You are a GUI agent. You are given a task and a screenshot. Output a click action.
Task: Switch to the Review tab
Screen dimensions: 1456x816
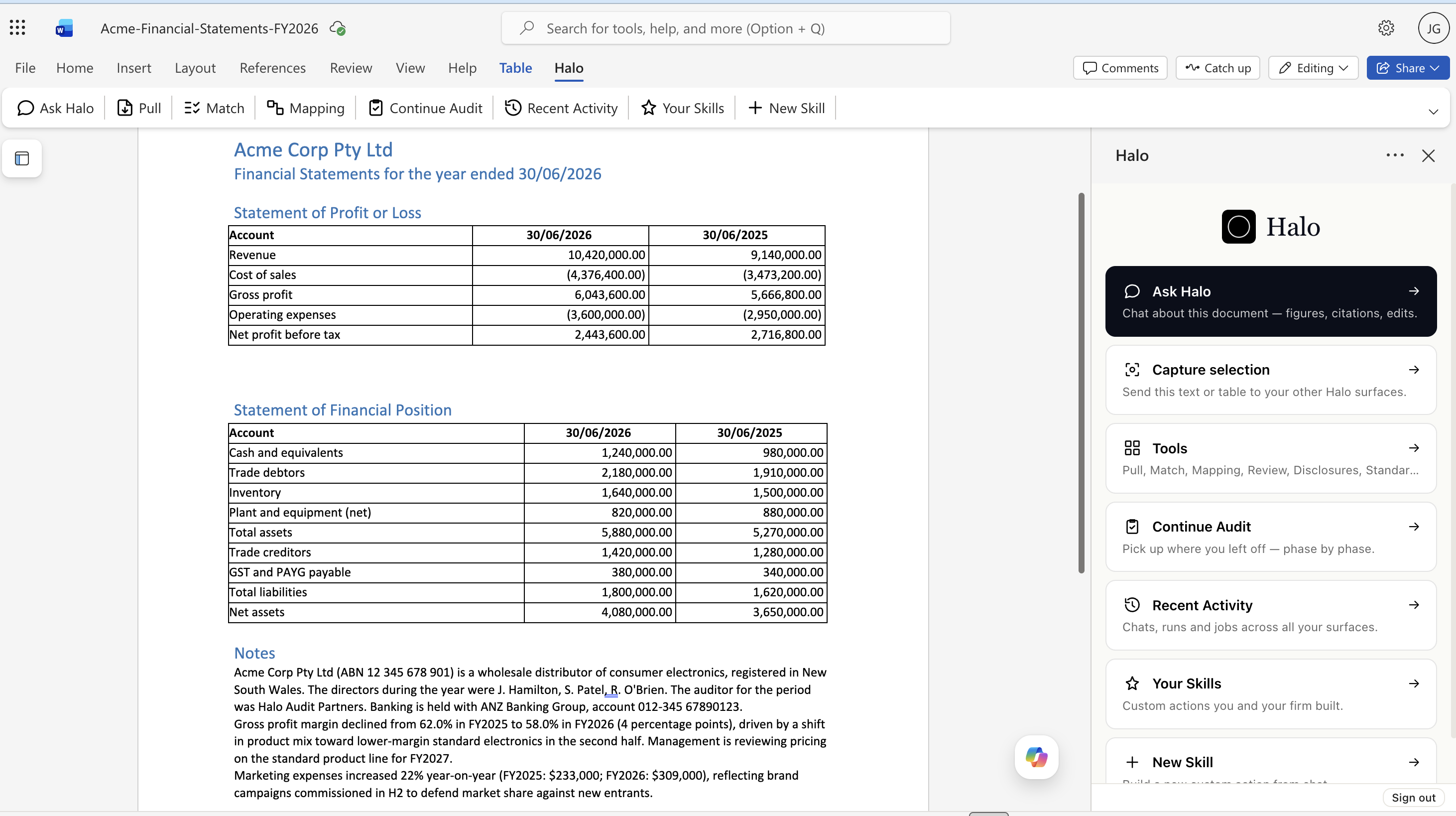click(351, 68)
